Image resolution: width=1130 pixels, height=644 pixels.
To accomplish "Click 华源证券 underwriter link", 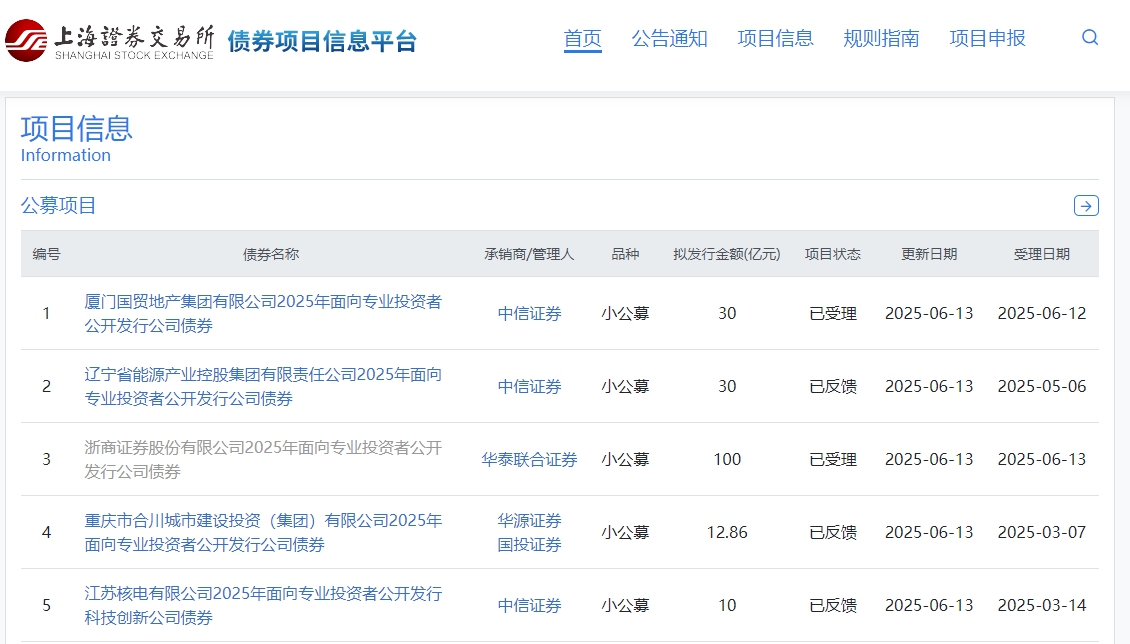I will 530,520.
